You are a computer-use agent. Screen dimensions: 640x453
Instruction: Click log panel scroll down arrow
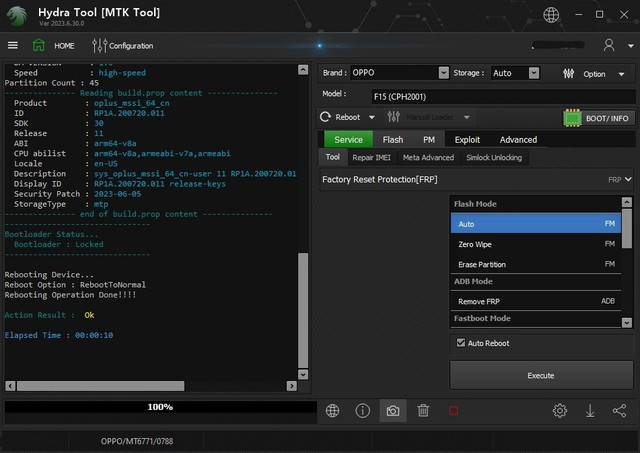[303, 374]
